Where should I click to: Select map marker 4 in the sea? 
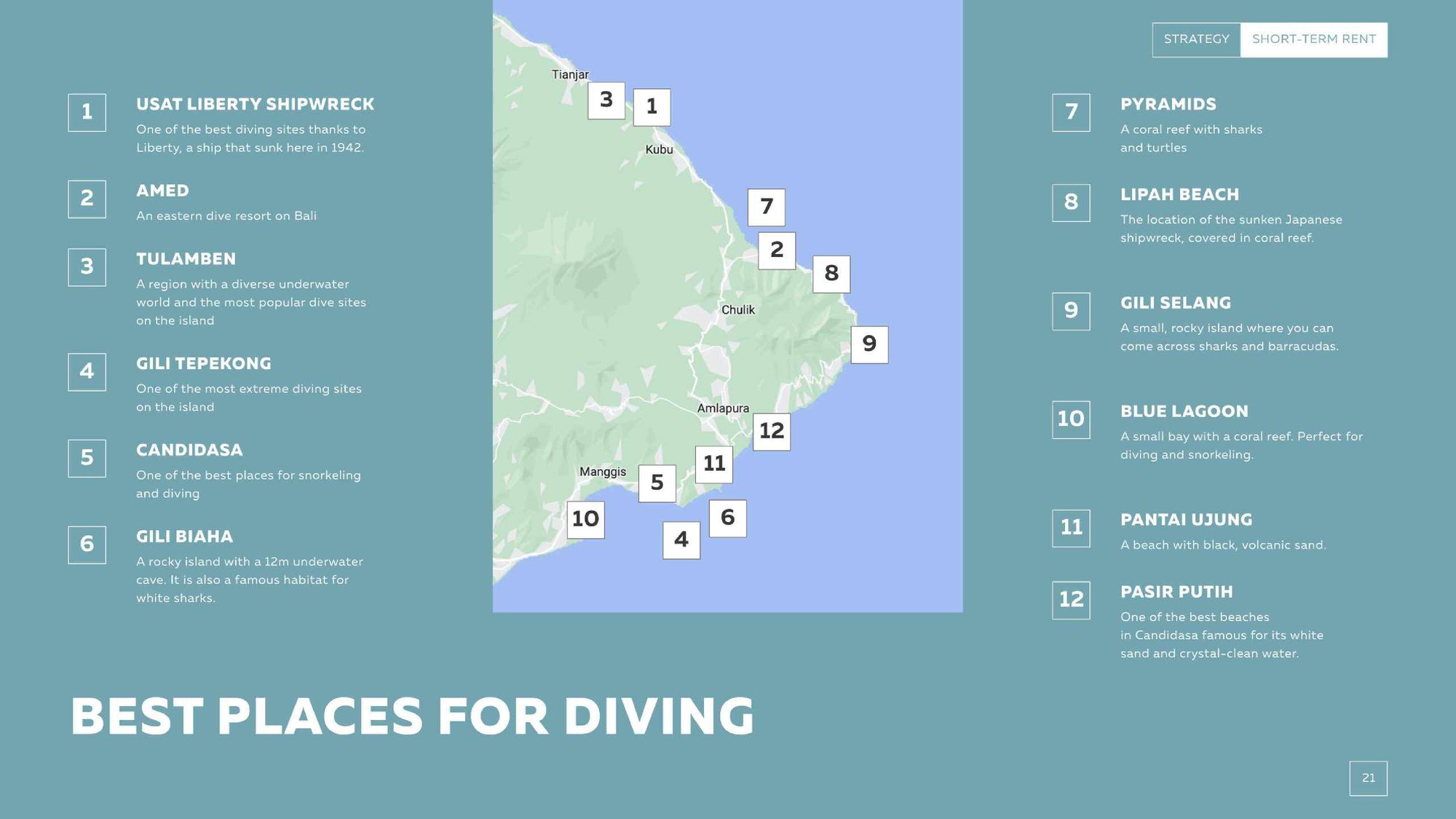(681, 540)
